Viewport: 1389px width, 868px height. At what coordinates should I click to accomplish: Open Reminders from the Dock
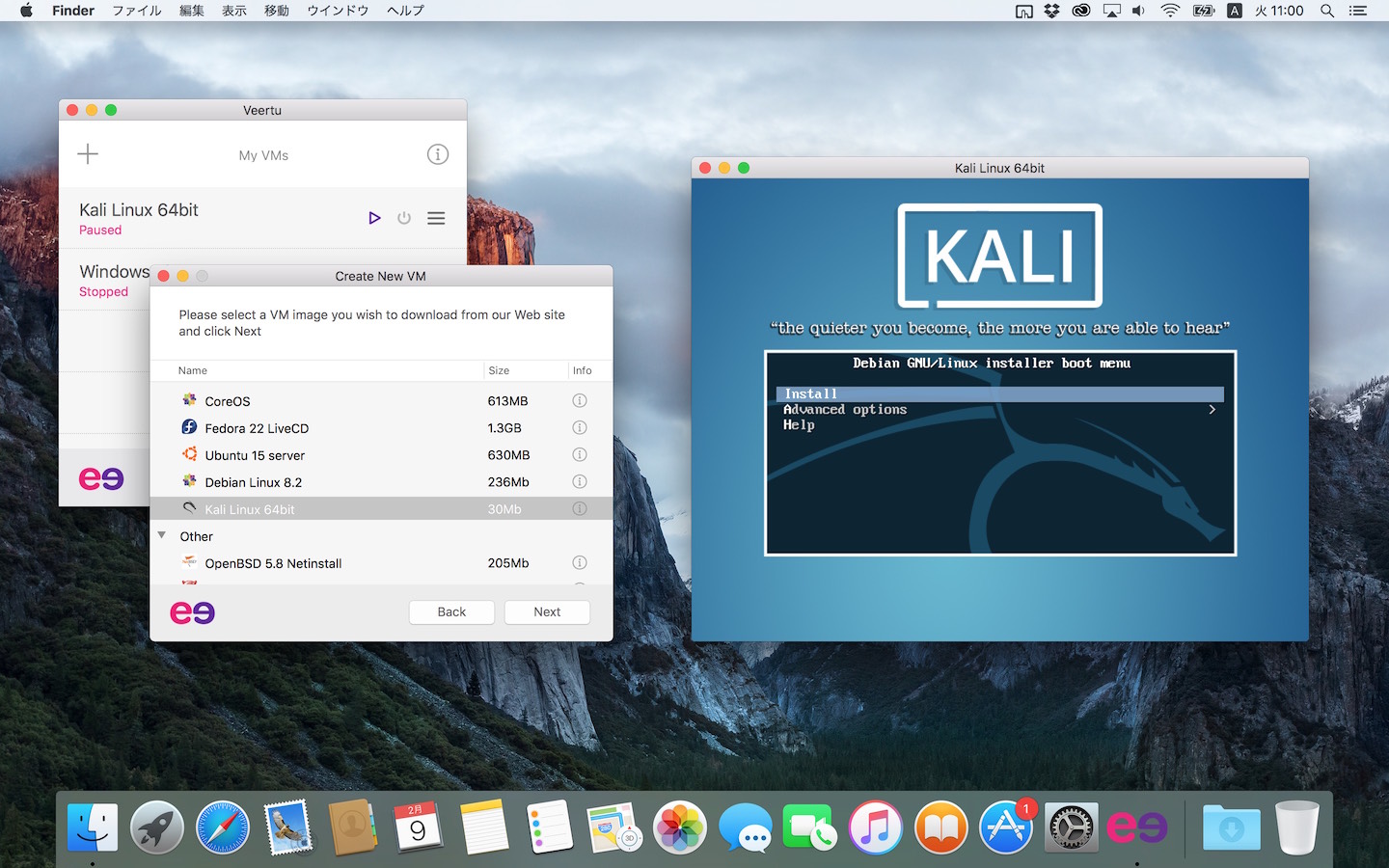pos(550,827)
